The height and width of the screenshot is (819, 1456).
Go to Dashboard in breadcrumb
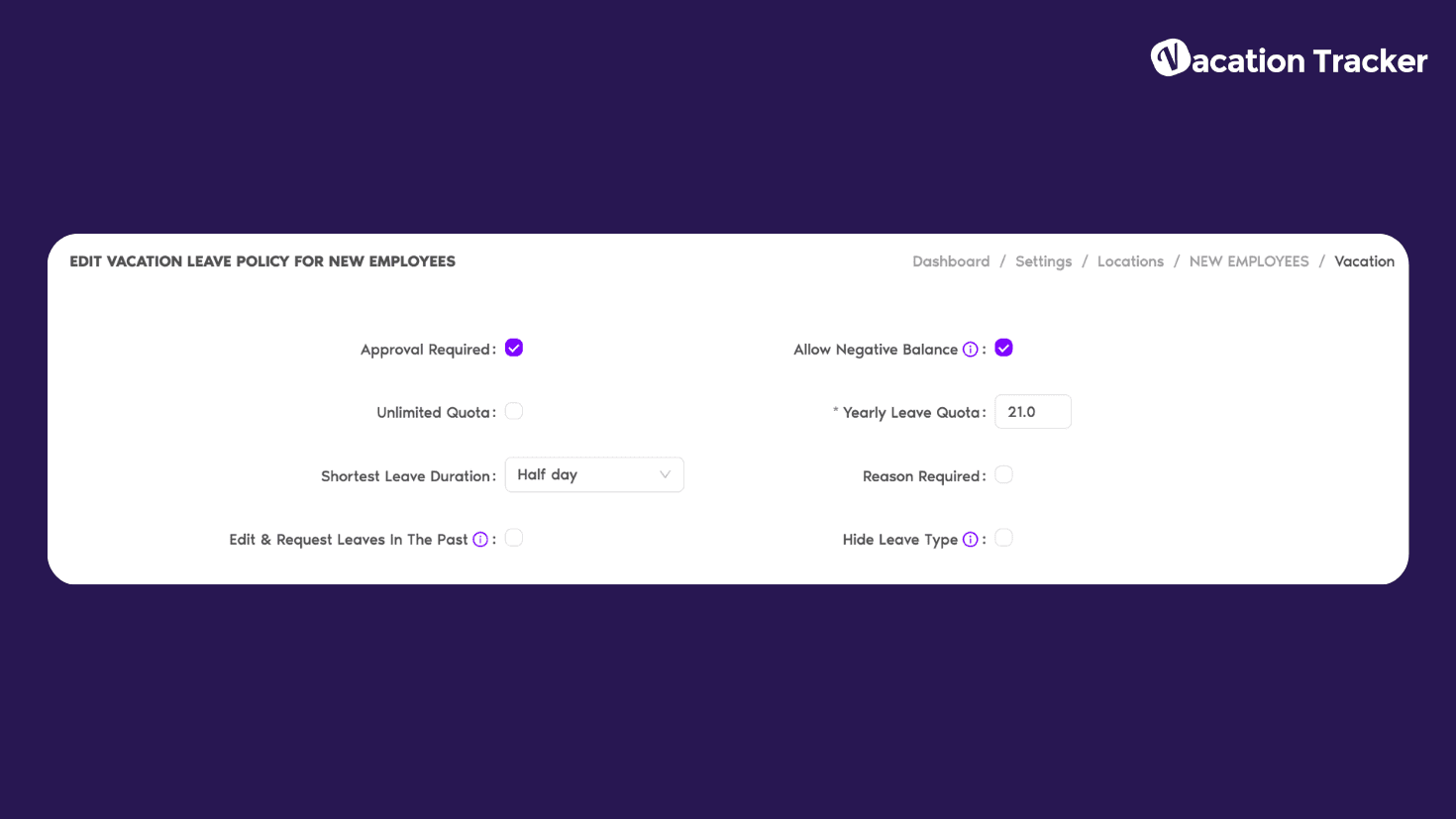click(x=951, y=261)
